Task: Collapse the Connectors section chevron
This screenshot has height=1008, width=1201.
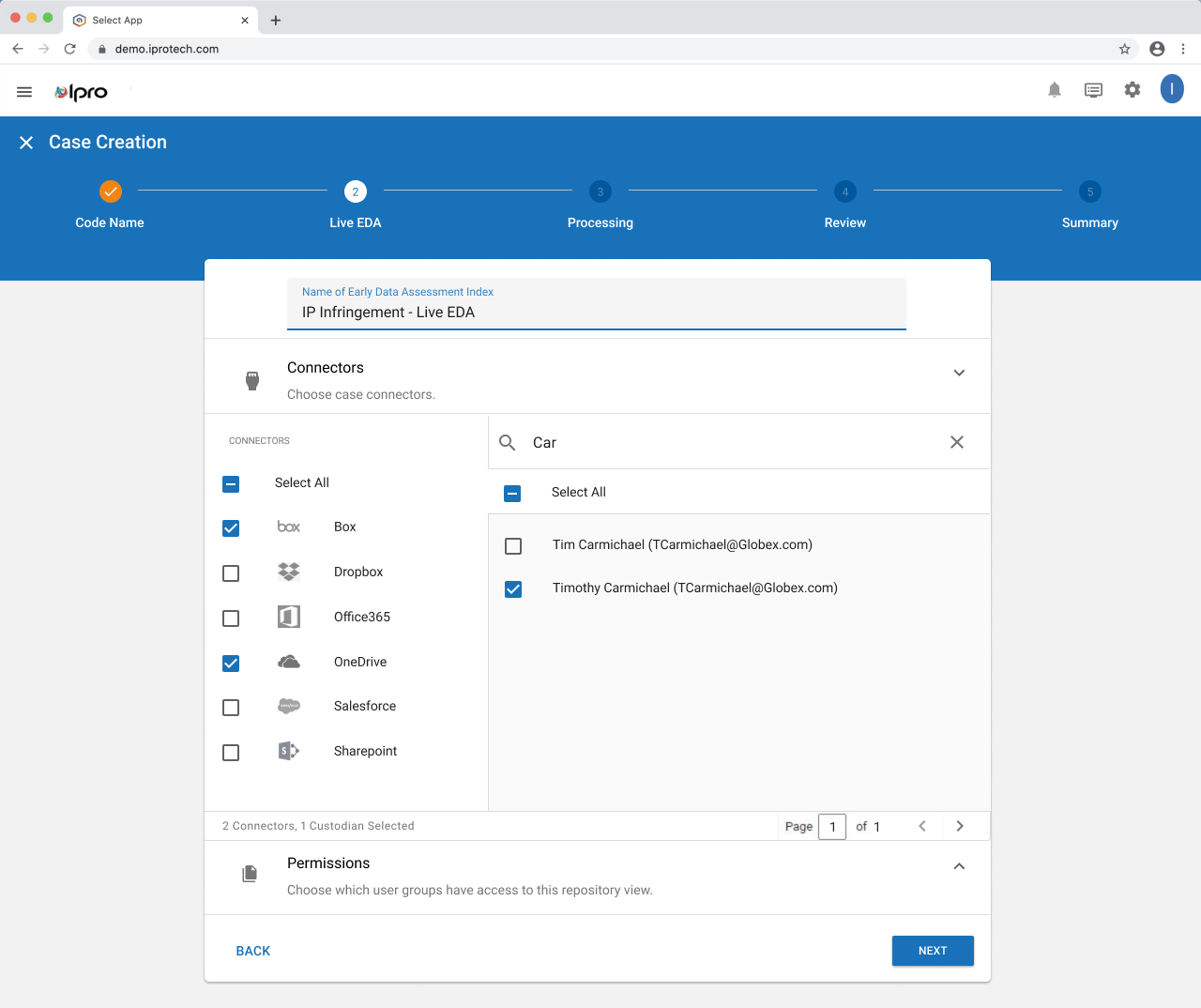Action: 959,373
